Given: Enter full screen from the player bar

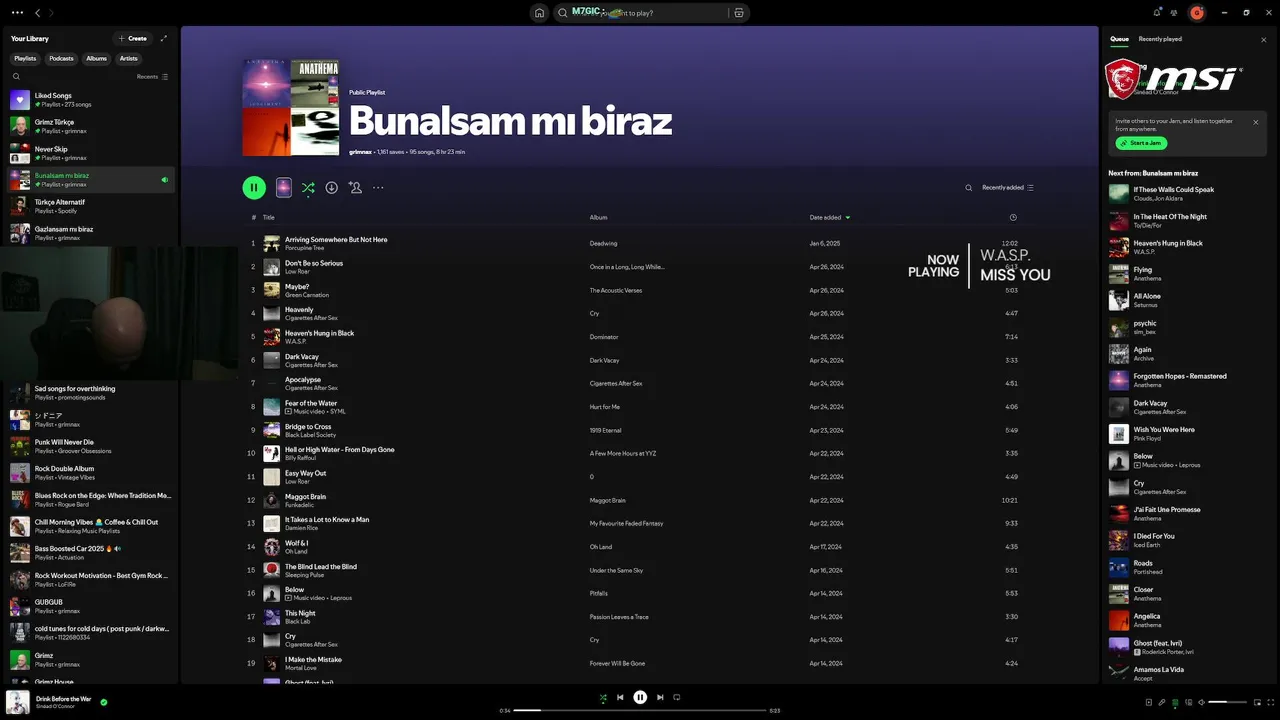Looking at the screenshot, I should pyautogui.click(x=1269, y=702).
